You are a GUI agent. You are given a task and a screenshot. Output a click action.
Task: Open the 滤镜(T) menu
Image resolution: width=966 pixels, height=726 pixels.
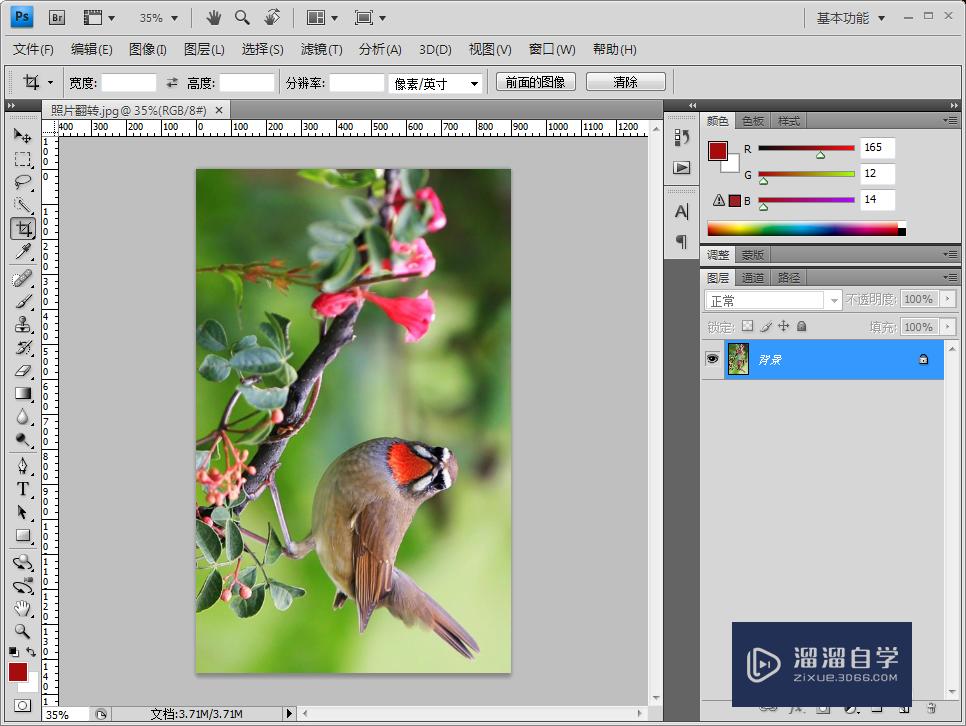click(x=321, y=49)
